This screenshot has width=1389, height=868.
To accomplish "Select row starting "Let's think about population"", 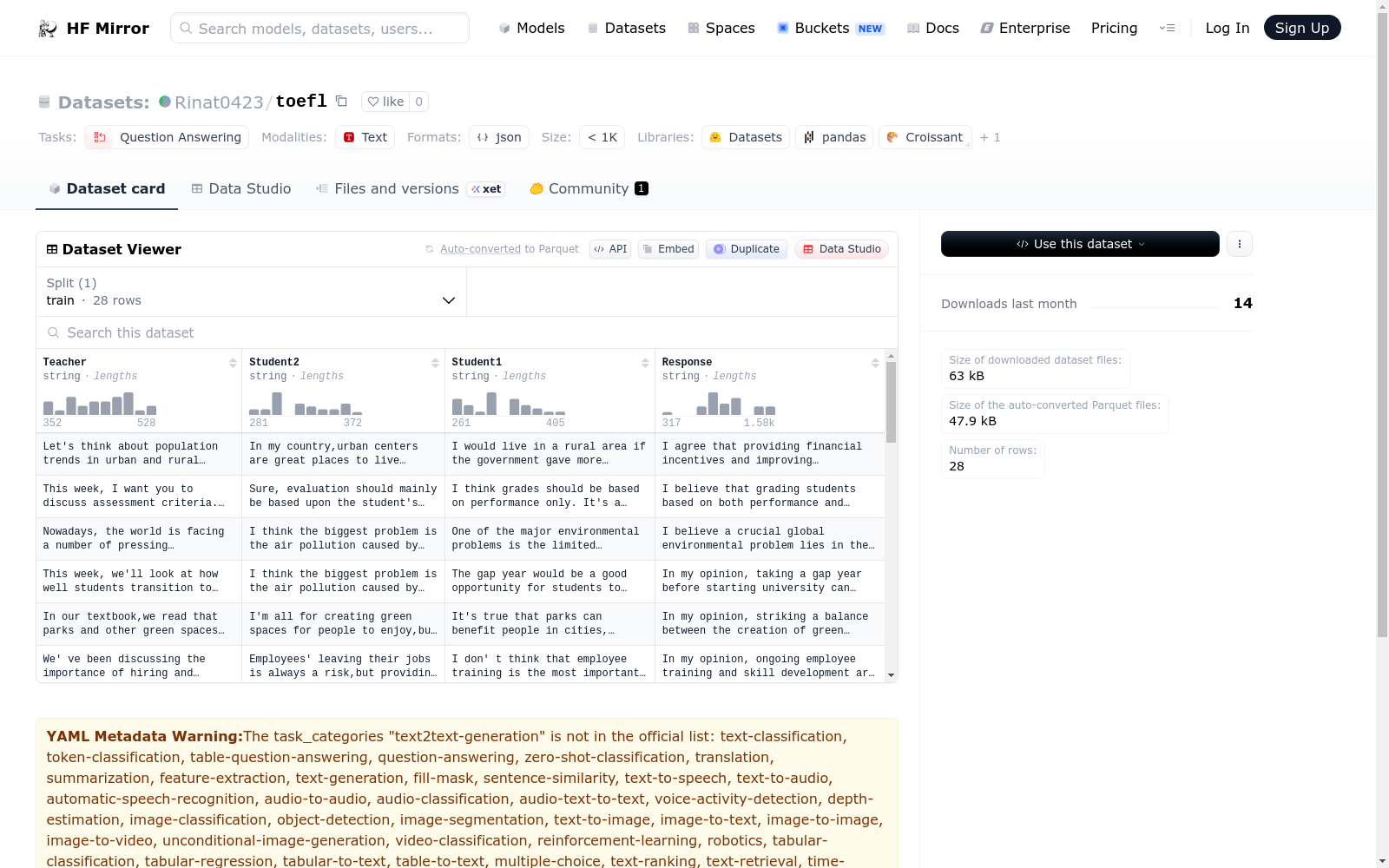I will click(x=460, y=454).
